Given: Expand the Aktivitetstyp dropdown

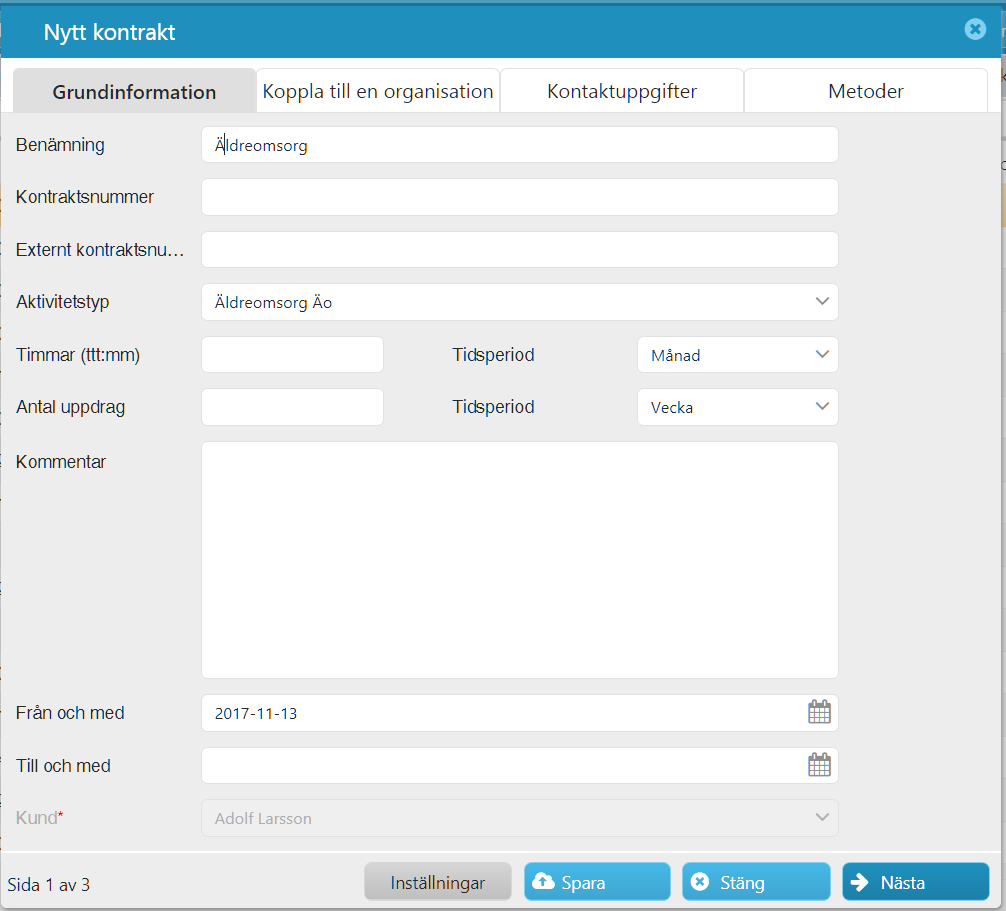Looking at the screenshot, I should (x=520, y=302).
